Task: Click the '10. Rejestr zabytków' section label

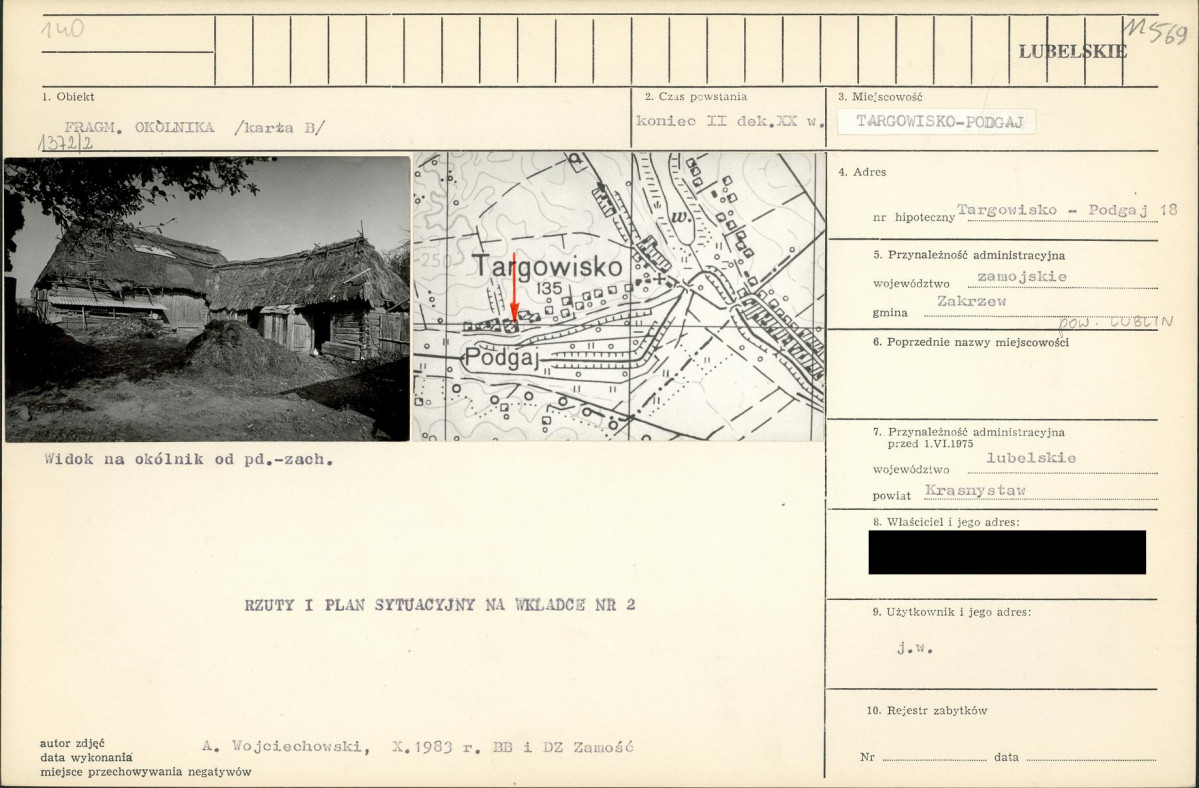Action: (926, 710)
